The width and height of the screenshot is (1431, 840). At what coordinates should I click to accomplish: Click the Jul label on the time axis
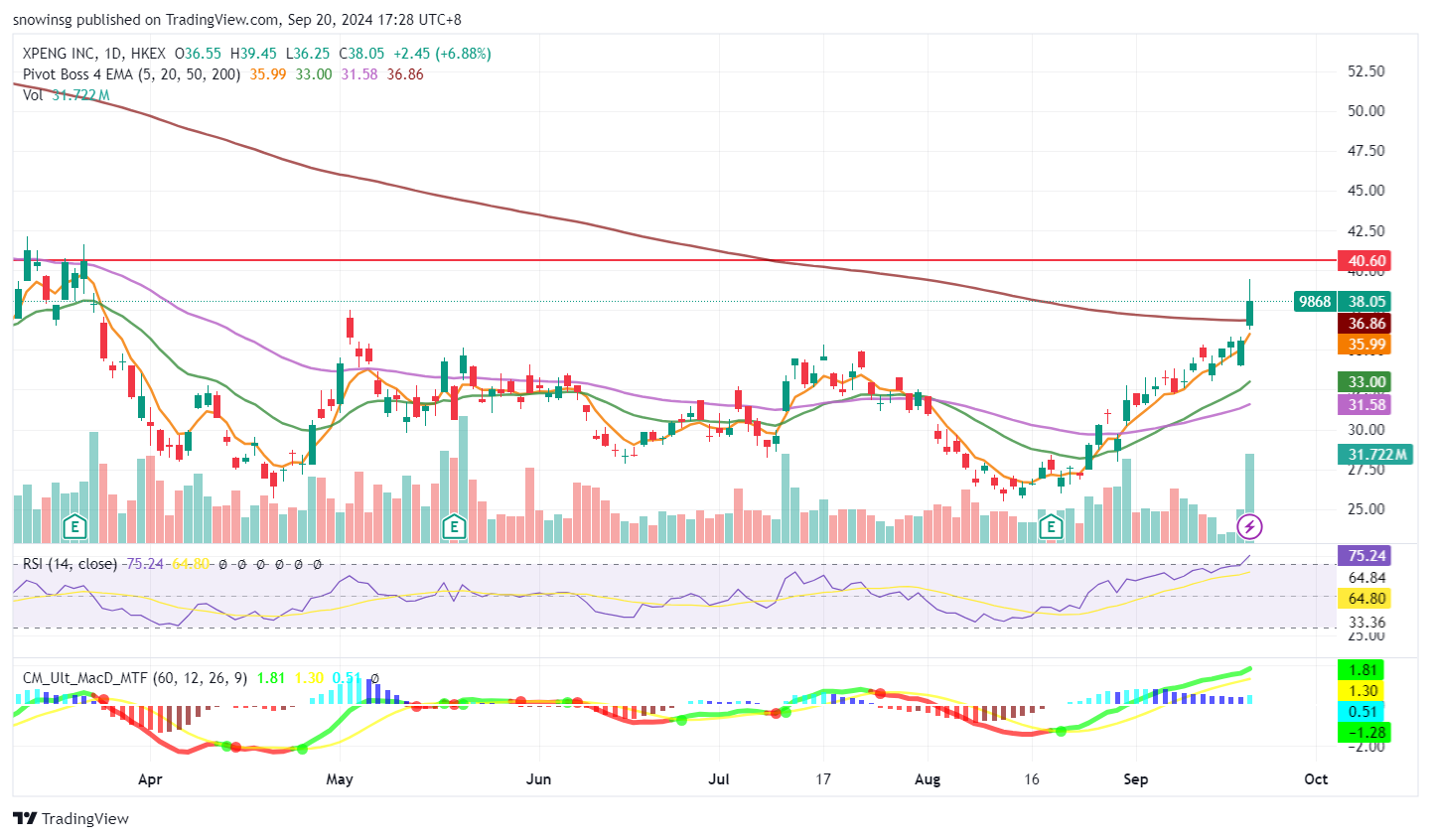point(719,779)
